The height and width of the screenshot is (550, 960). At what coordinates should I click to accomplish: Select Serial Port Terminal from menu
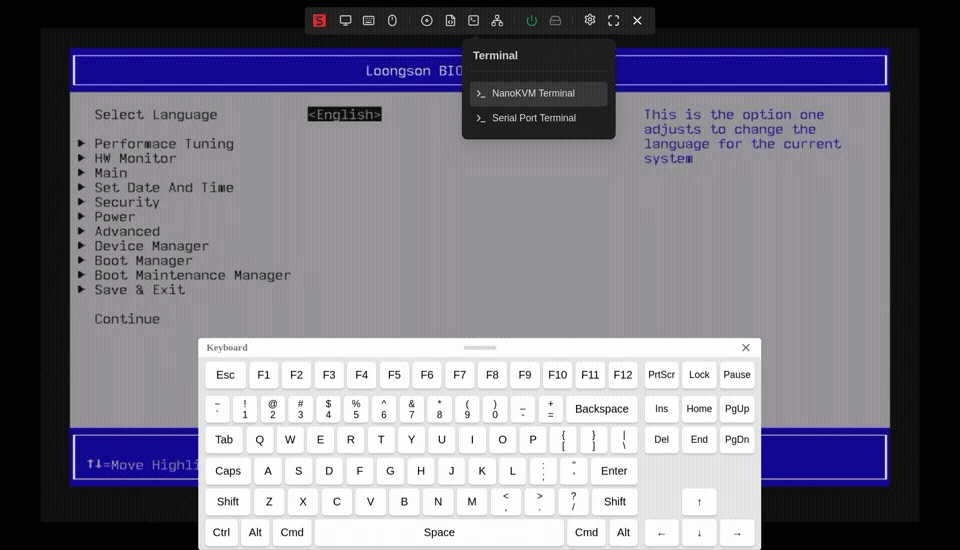539,118
